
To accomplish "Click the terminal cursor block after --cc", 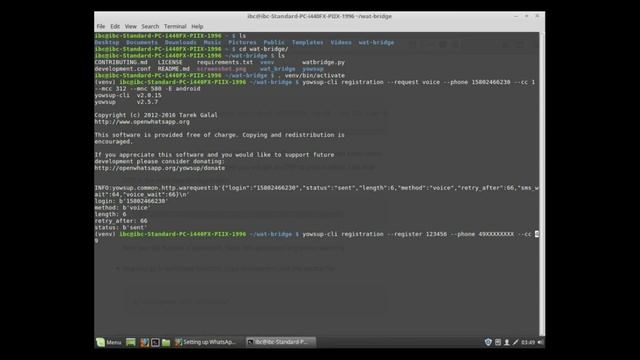I will (537, 234).
